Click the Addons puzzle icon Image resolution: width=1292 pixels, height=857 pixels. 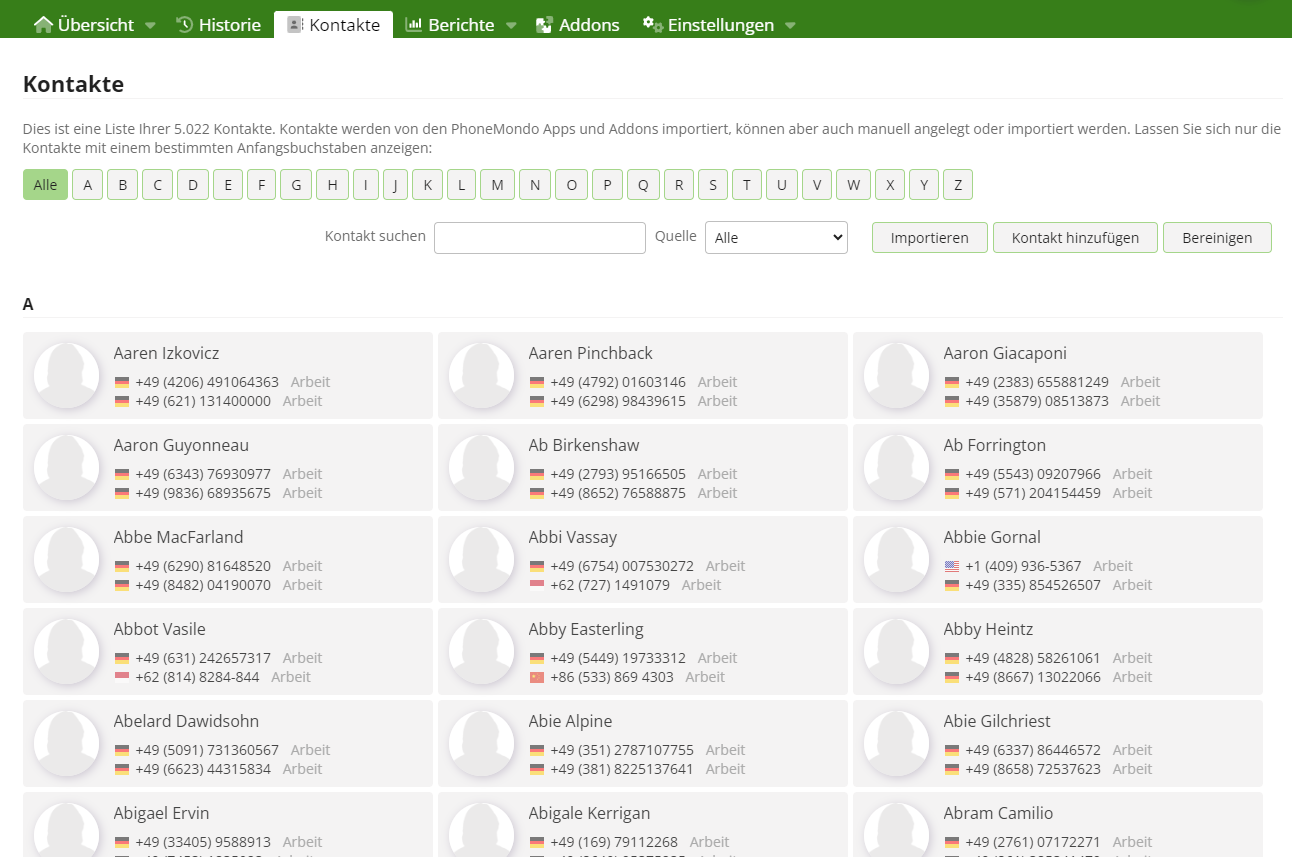(x=544, y=25)
